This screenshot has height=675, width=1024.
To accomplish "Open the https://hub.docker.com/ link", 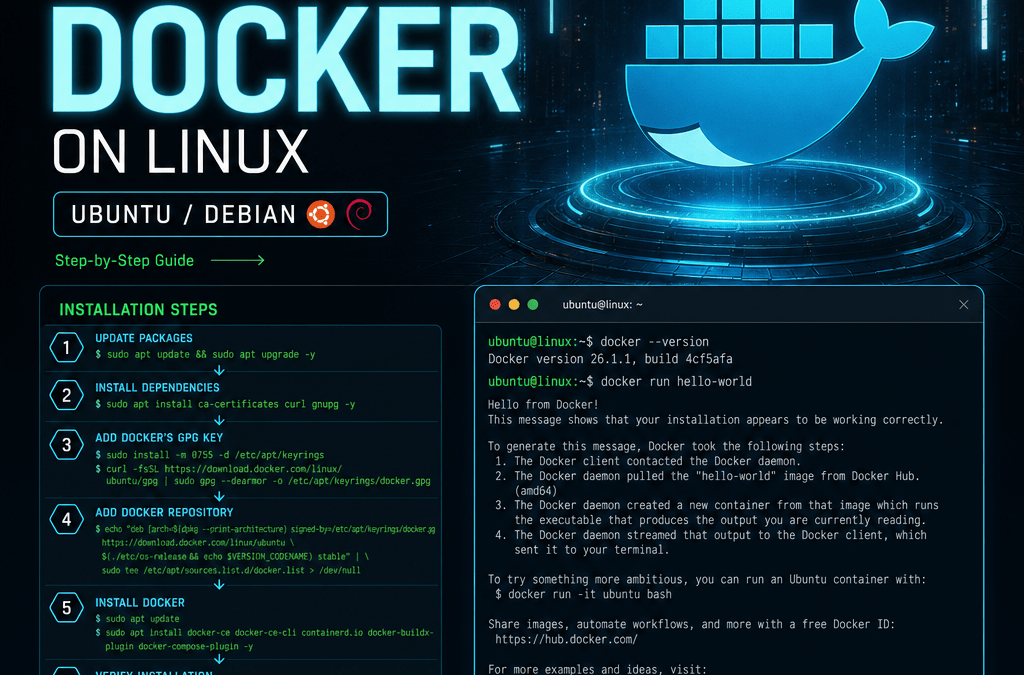I will [566, 640].
